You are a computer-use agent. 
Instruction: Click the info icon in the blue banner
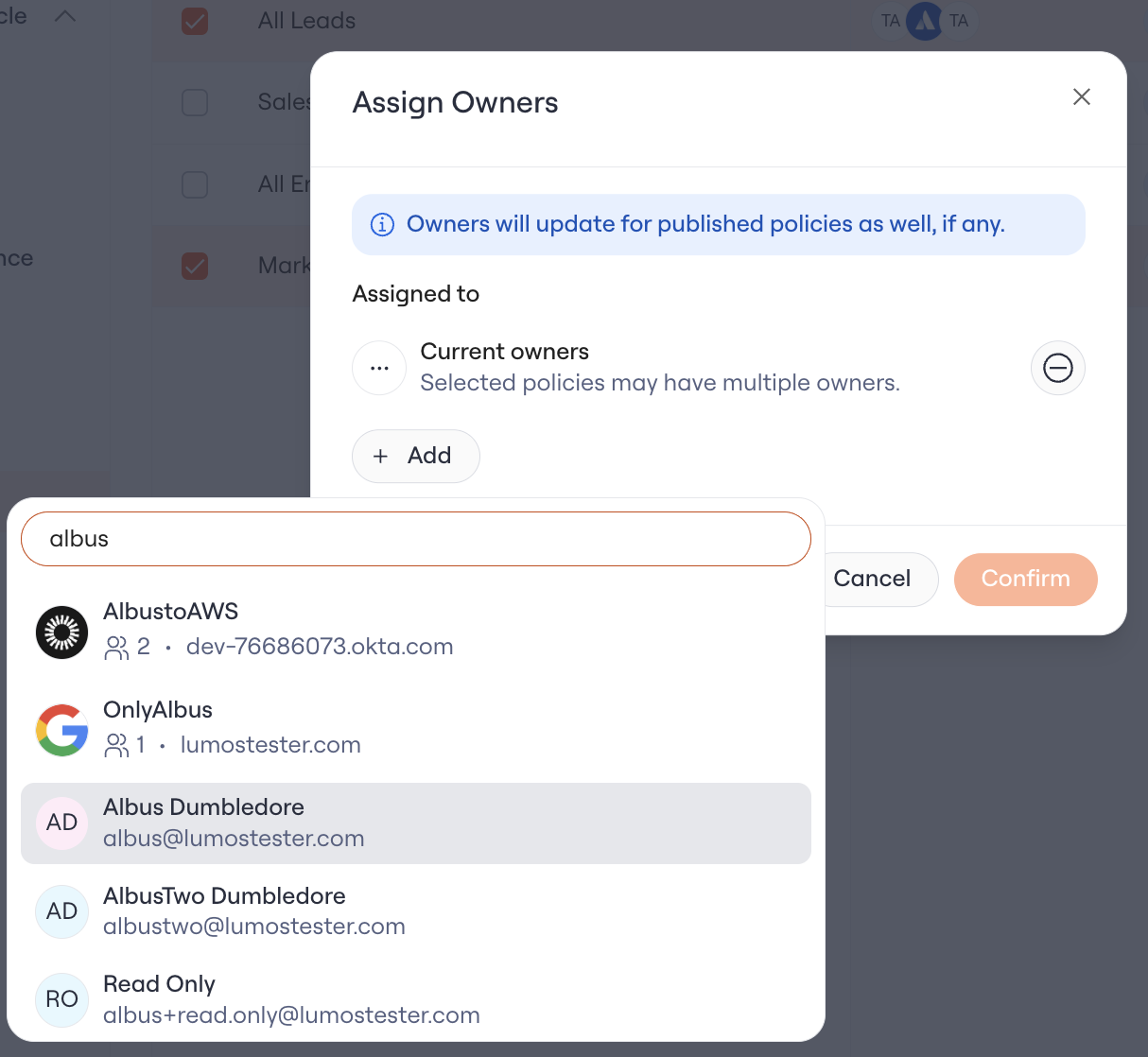coord(382,224)
